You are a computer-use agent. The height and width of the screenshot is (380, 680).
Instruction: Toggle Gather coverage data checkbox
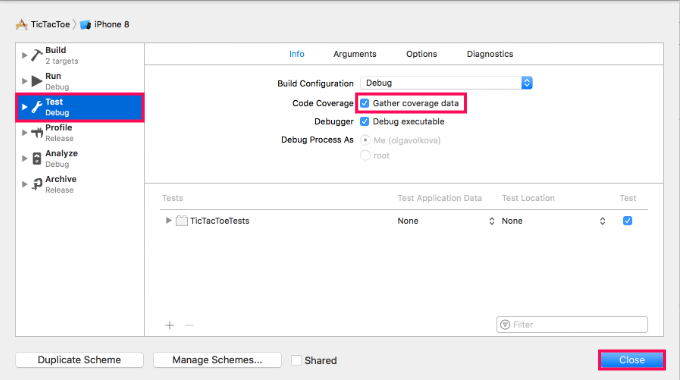pyautogui.click(x=364, y=103)
